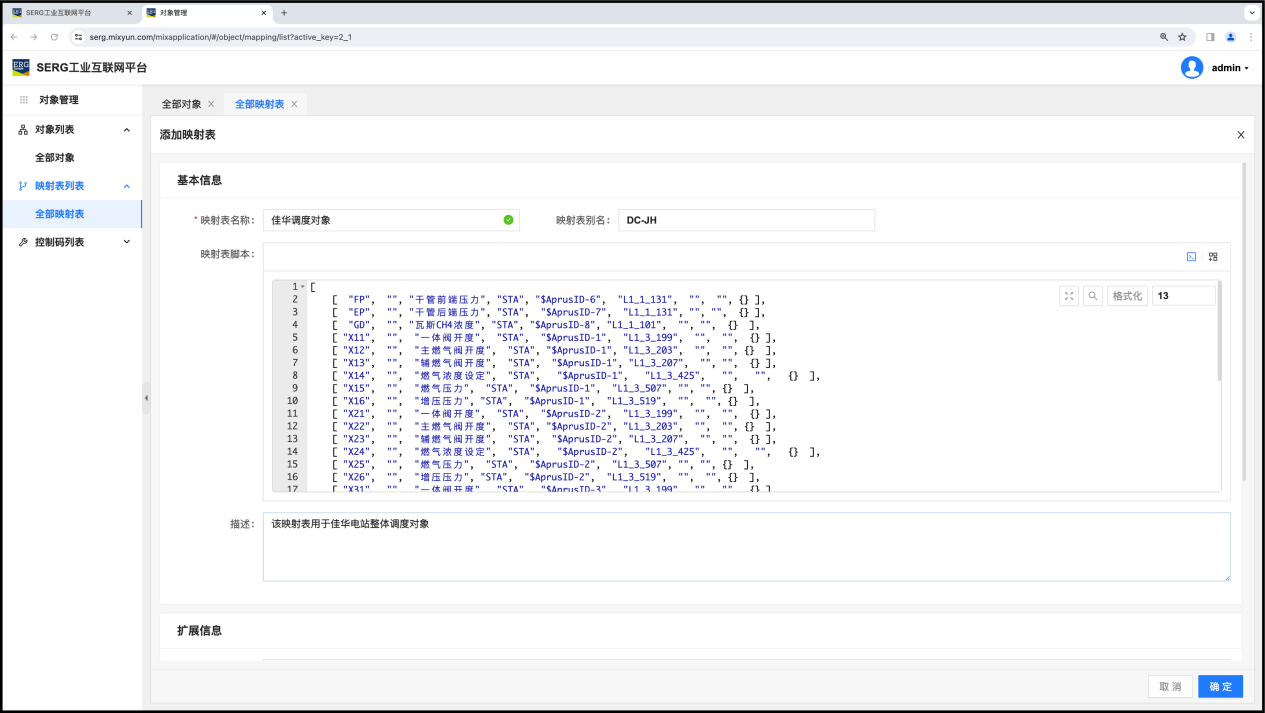
Task: Open the admin account dropdown
Action: click(1230, 68)
